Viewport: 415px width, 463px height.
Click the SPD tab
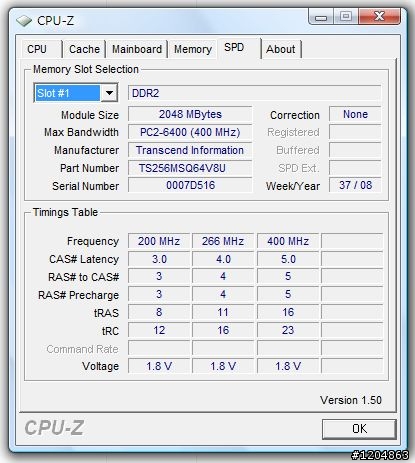(x=239, y=48)
